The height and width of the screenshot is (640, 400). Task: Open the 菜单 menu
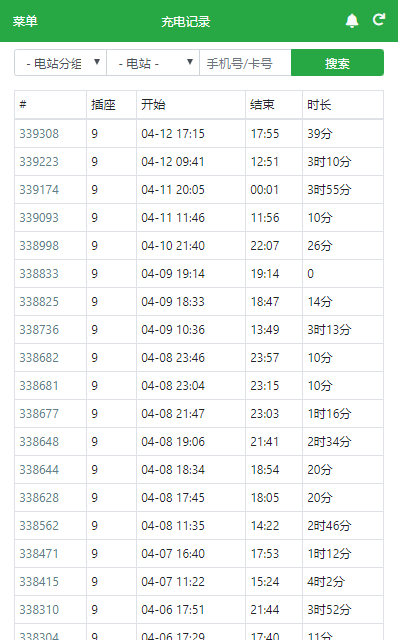(25, 21)
